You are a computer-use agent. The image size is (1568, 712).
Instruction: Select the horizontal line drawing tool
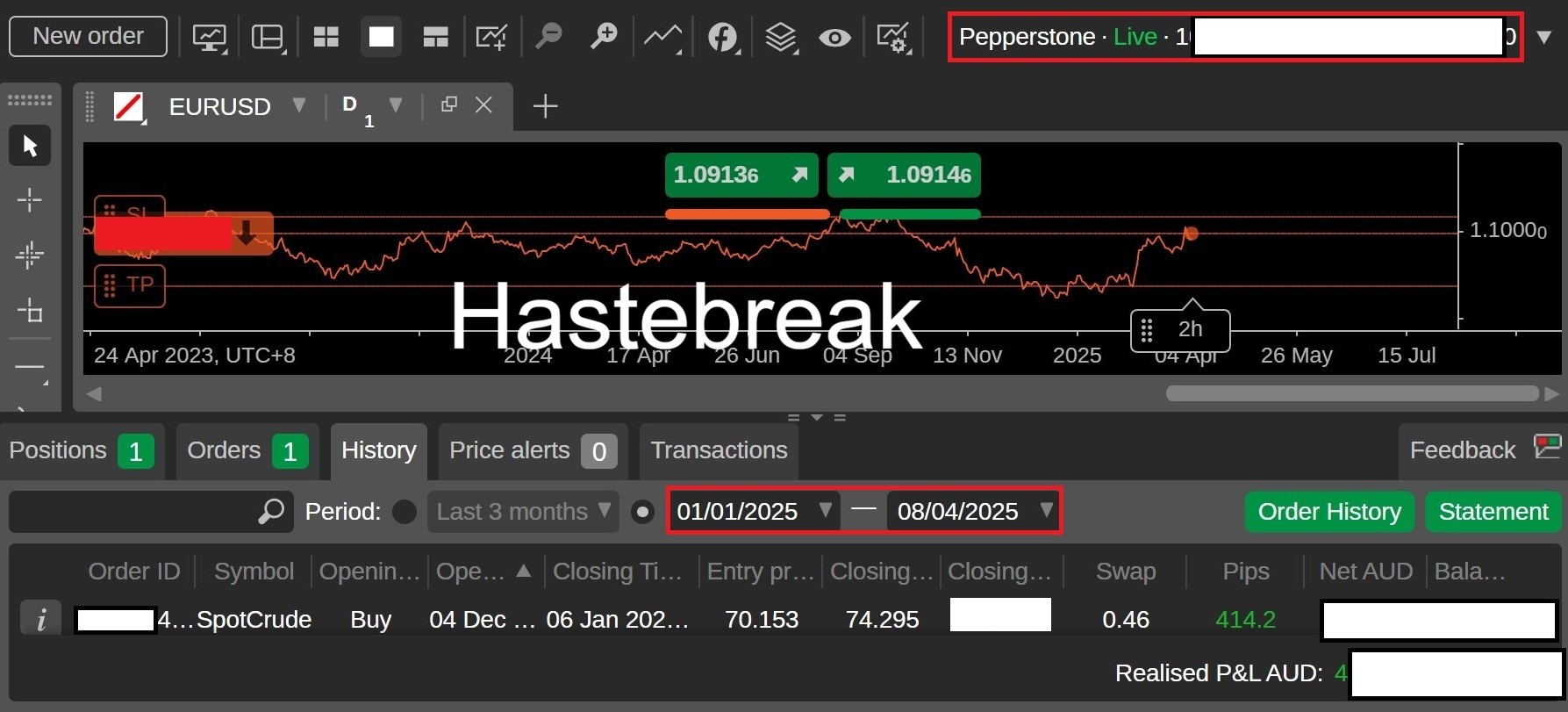click(x=30, y=367)
